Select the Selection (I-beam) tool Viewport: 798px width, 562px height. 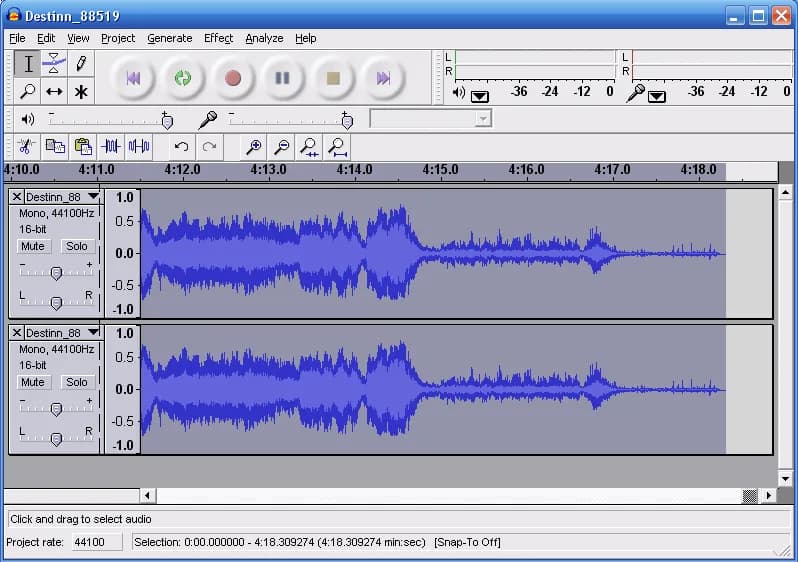(x=28, y=64)
